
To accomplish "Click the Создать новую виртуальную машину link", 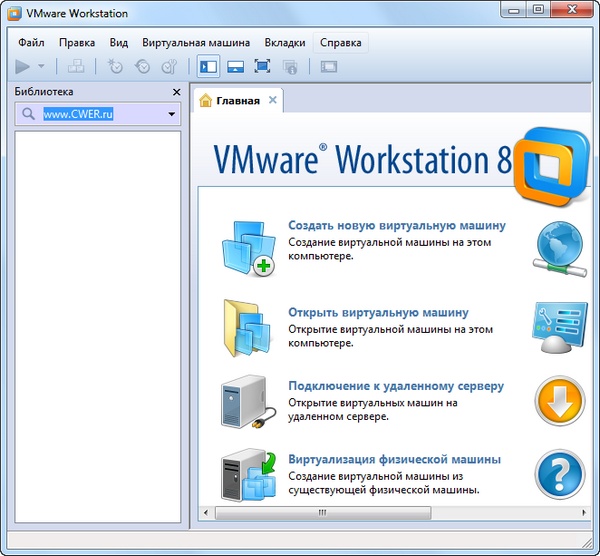I will (396, 226).
